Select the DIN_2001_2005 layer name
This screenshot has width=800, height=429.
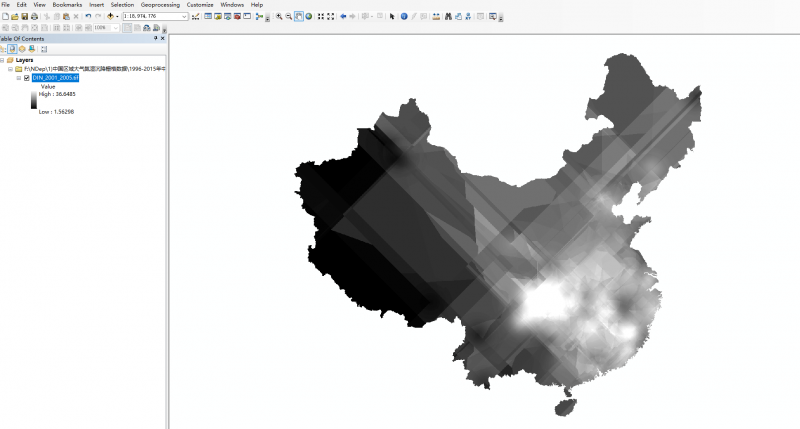click(x=56, y=77)
